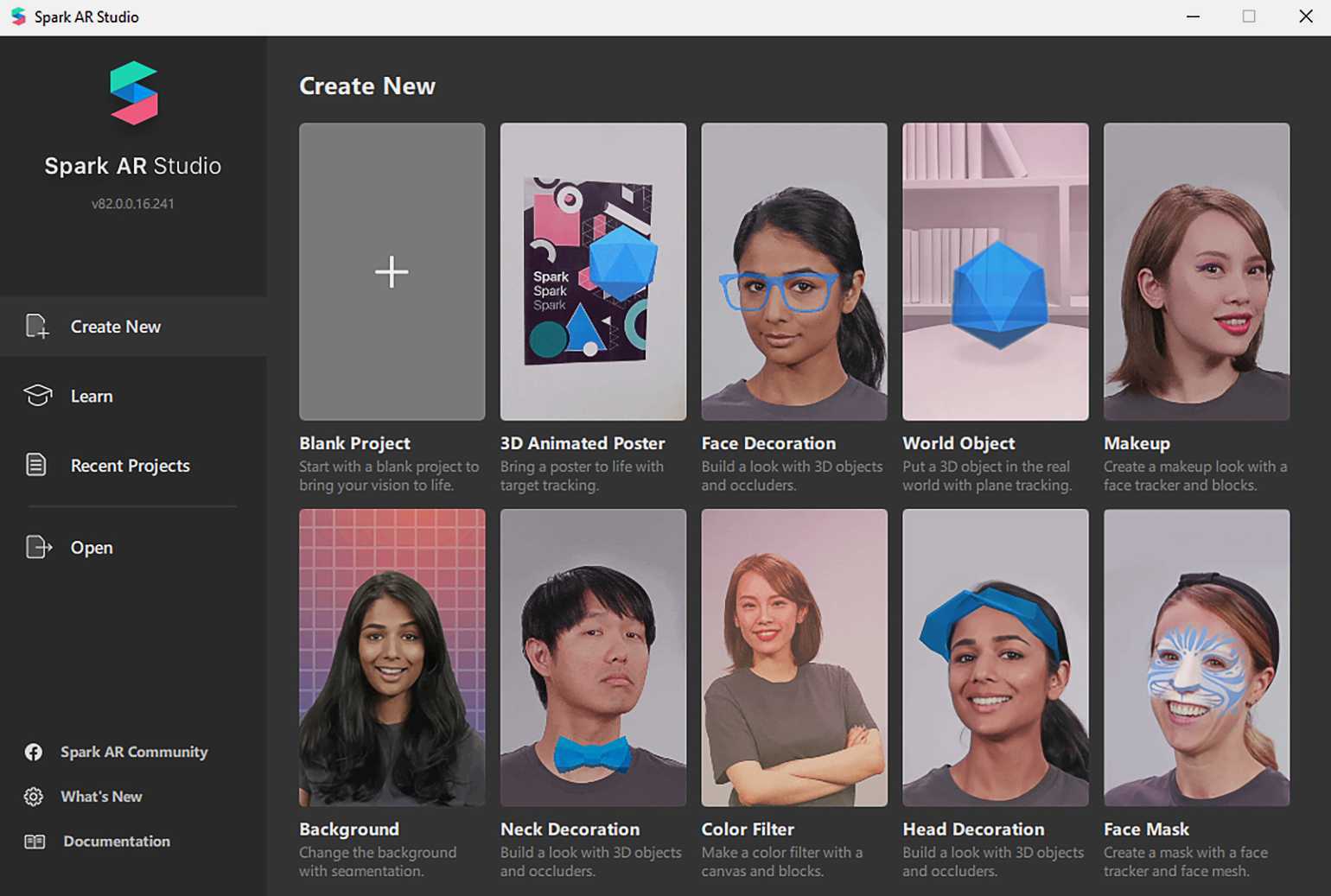Viewport: 1331px width, 896px height.
Task: Click the book icon beside Documentation
Action: [x=35, y=841]
